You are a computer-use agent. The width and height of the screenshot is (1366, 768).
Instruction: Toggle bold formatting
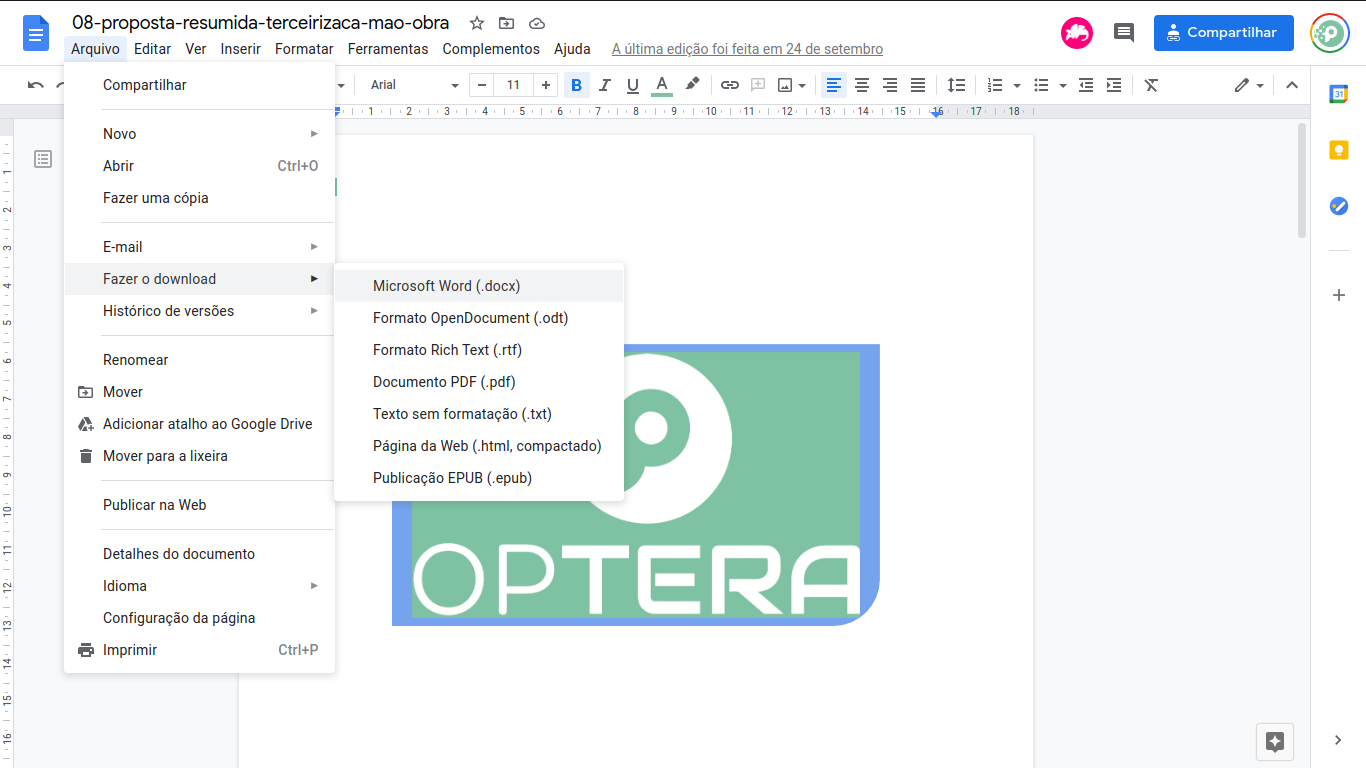click(x=576, y=85)
